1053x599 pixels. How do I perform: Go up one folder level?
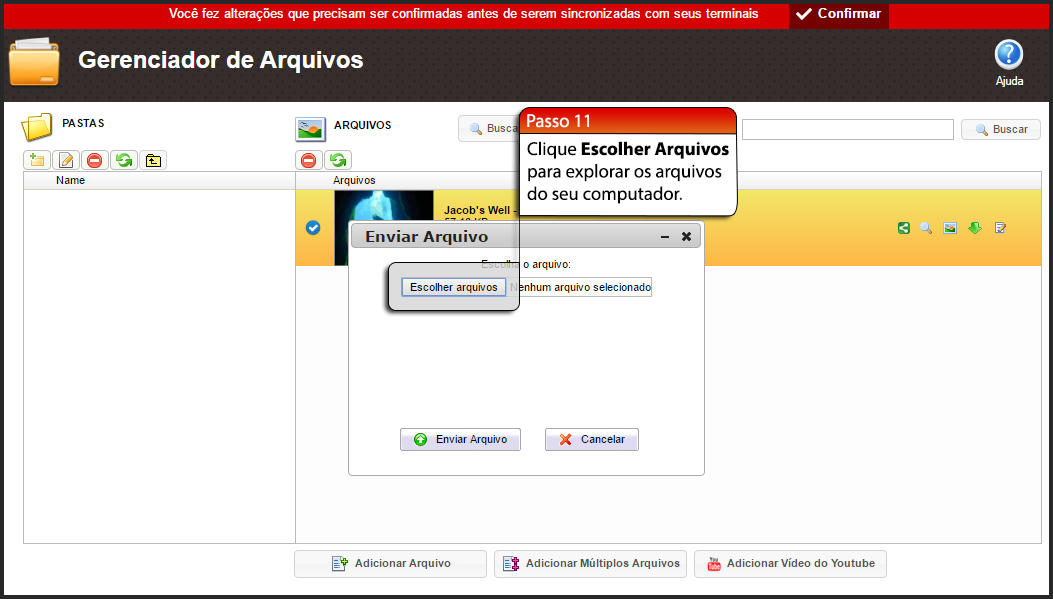[x=152, y=160]
